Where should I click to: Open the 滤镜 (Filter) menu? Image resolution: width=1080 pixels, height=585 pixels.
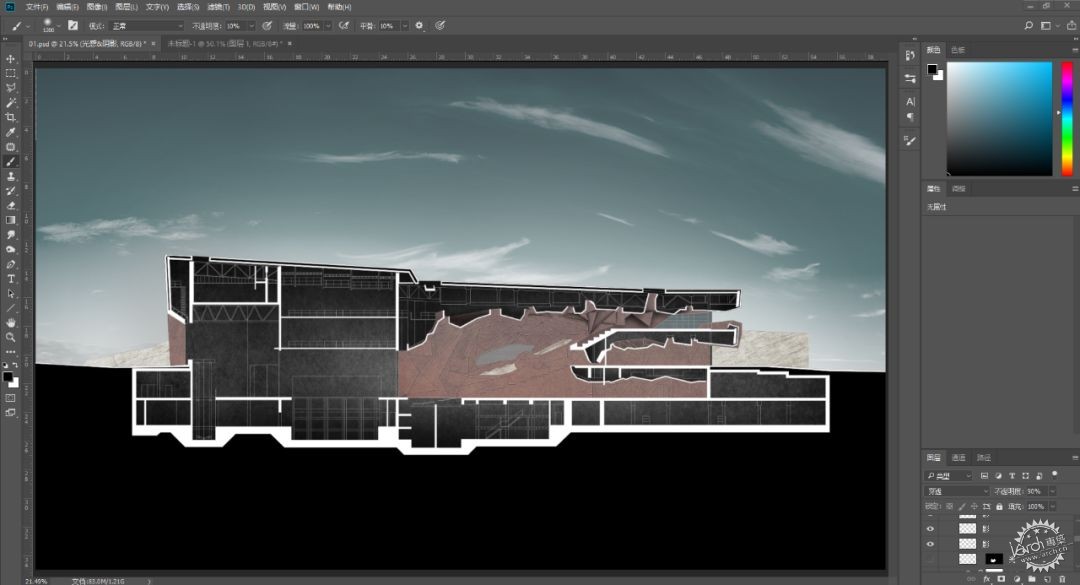218,7
